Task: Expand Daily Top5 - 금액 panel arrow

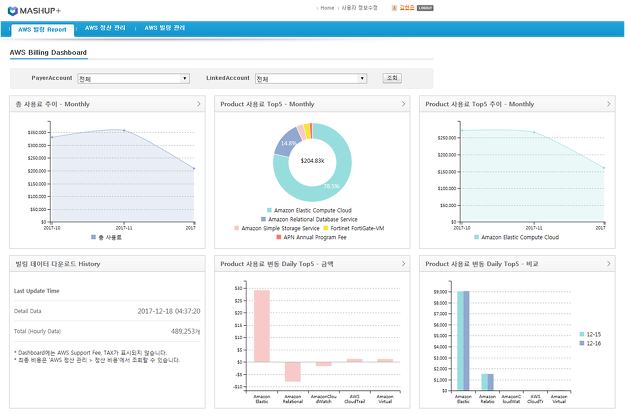Action: click(x=403, y=264)
